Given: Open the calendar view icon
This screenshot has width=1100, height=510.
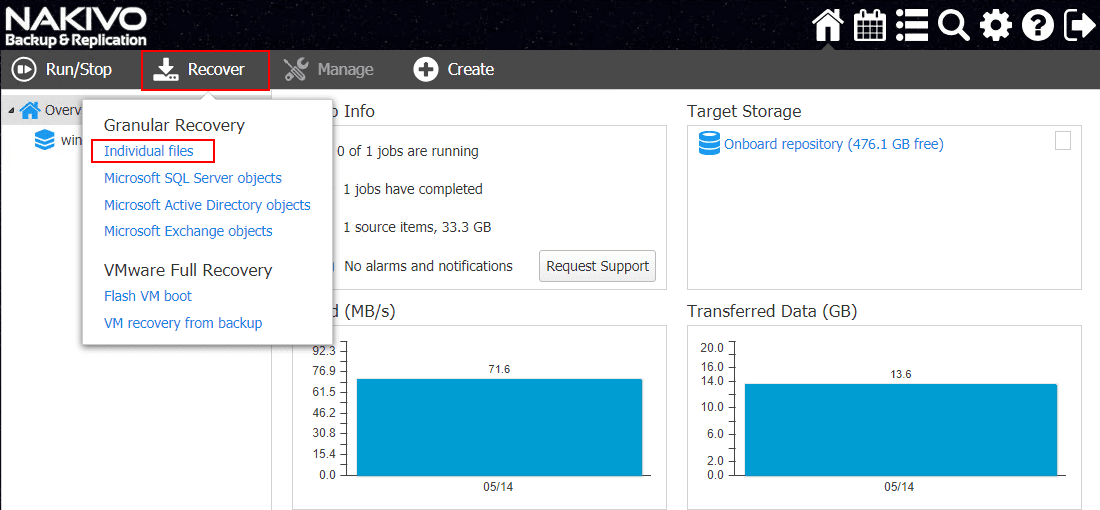Looking at the screenshot, I should pyautogui.click(x=870, y=25).
